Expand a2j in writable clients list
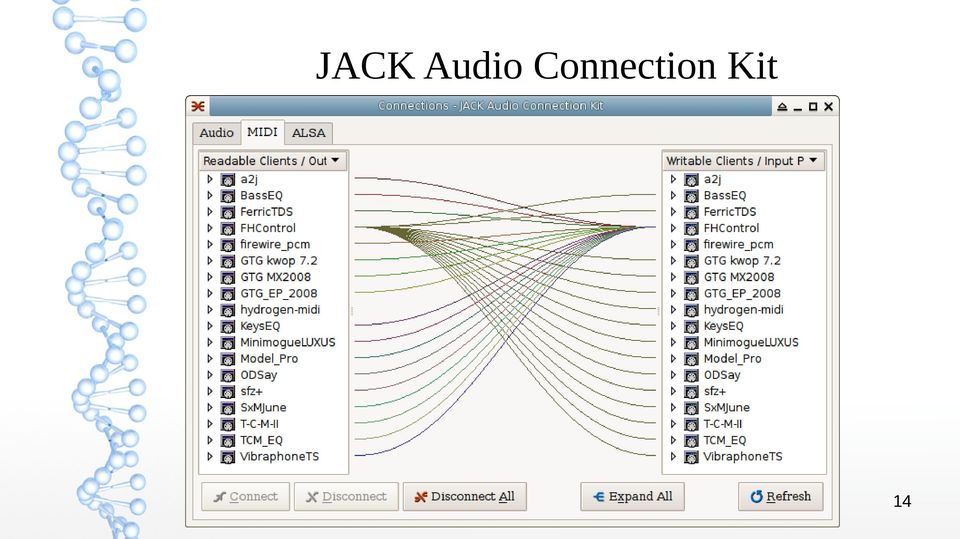Screen dimensions: 960x539 coord(673,179)
